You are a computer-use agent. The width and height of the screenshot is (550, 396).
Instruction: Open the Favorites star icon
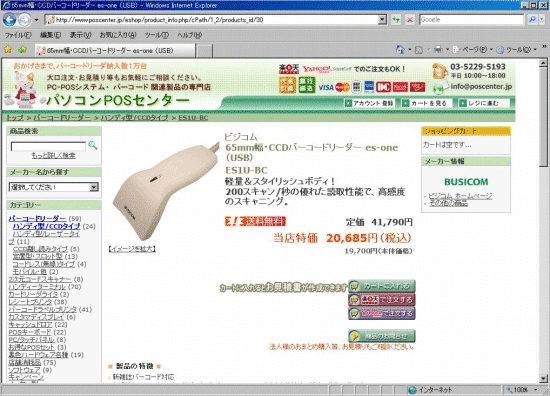(8, 50)
